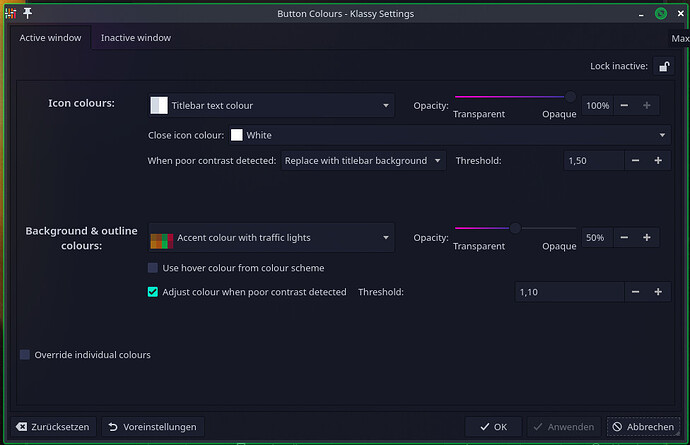
Task: Click the background opacity slider handle
Action: pos(515,228)
